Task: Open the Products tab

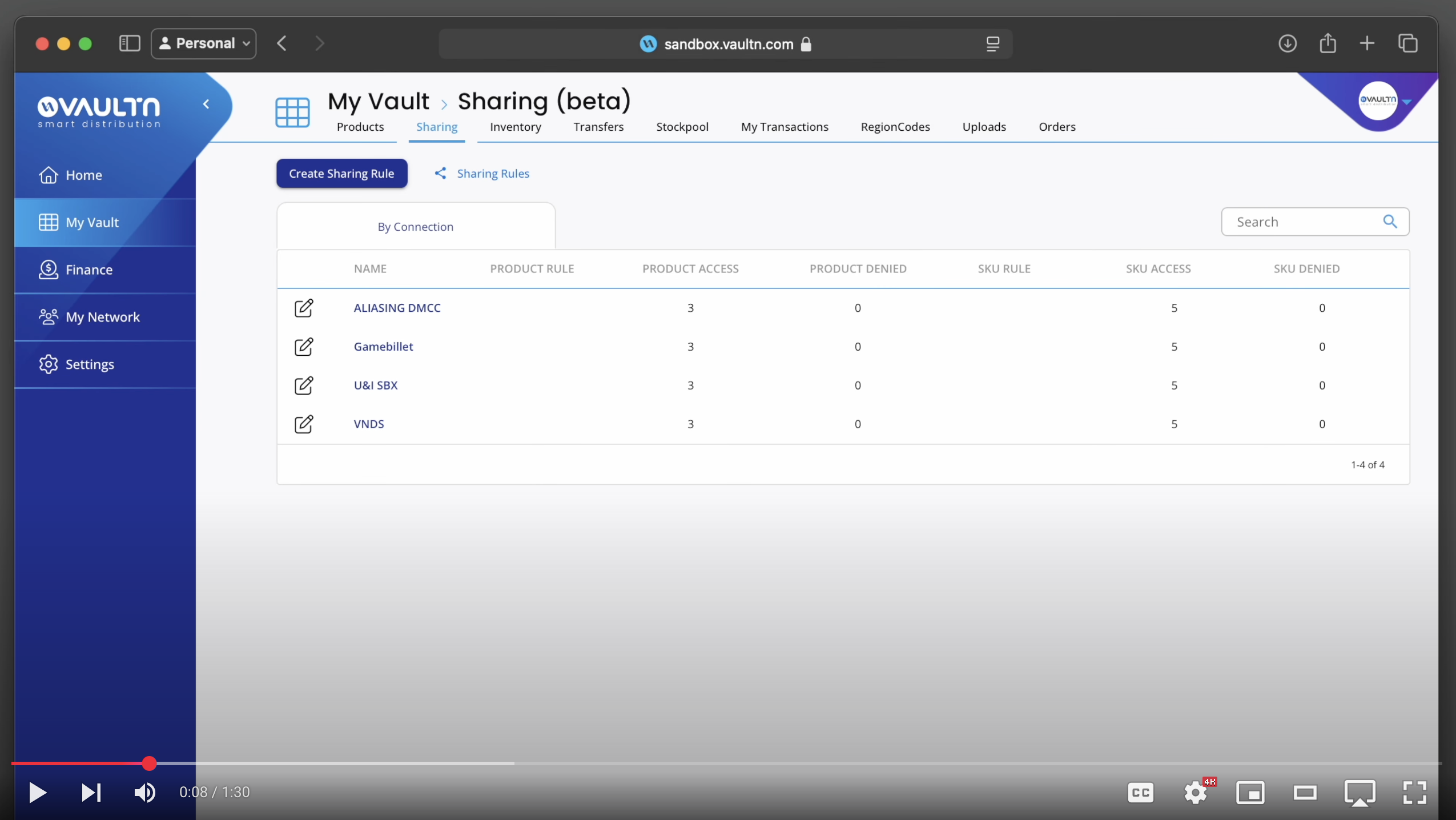Action: coord(360,127)
